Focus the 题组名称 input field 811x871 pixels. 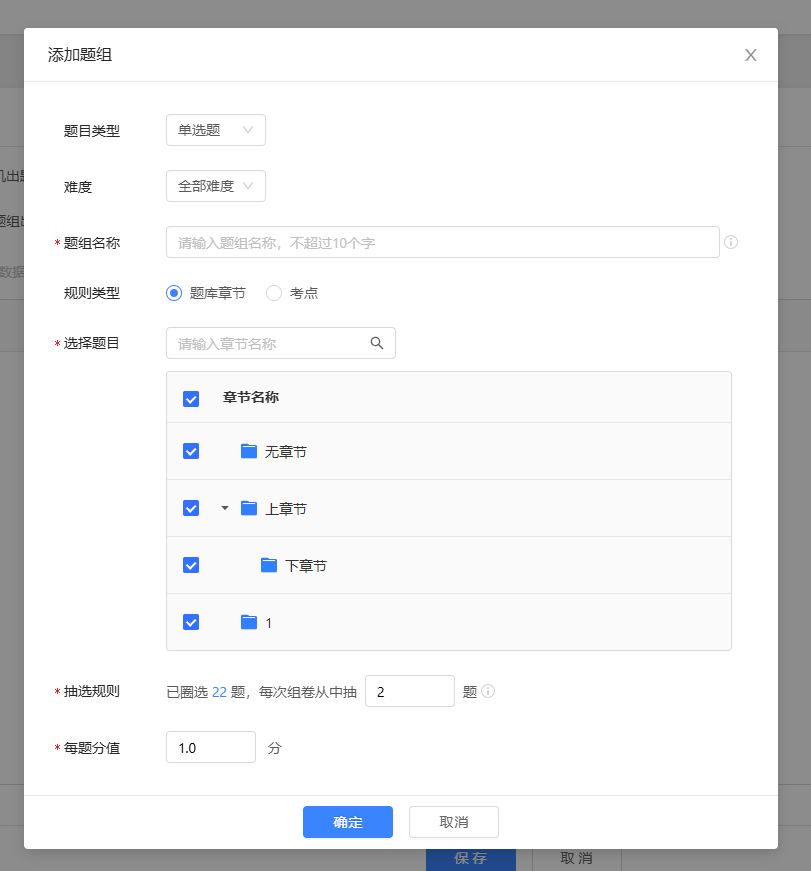click(443, 242)
